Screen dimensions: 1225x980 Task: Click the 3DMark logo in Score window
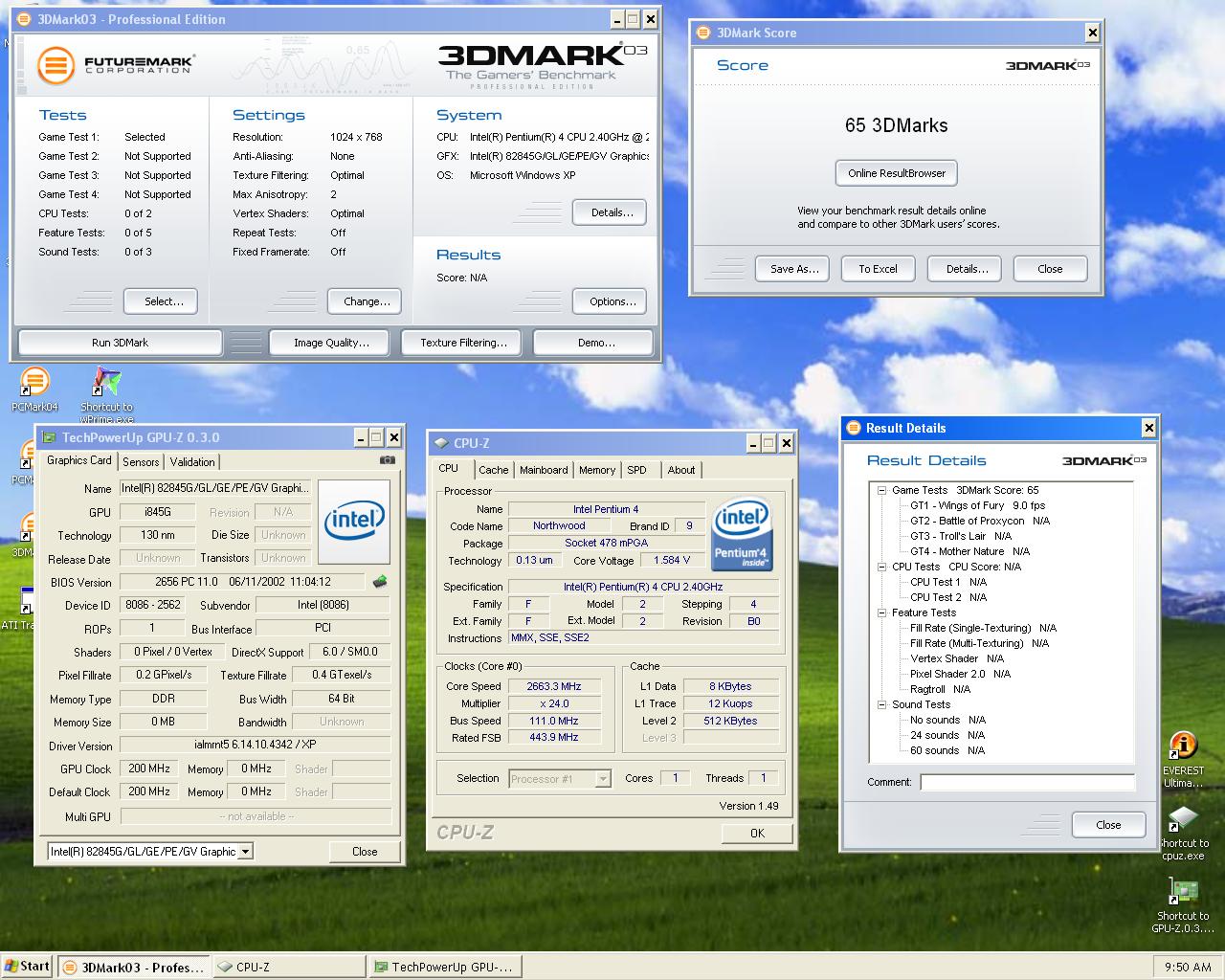click(x=1047, y=65)
